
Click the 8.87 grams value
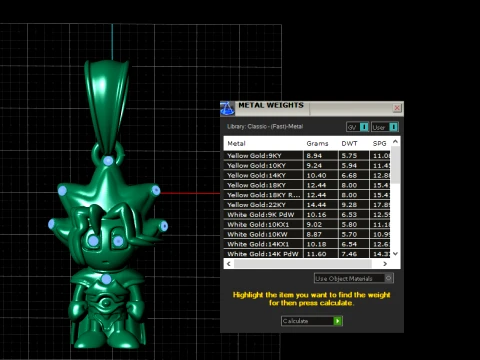click(314, 234)
